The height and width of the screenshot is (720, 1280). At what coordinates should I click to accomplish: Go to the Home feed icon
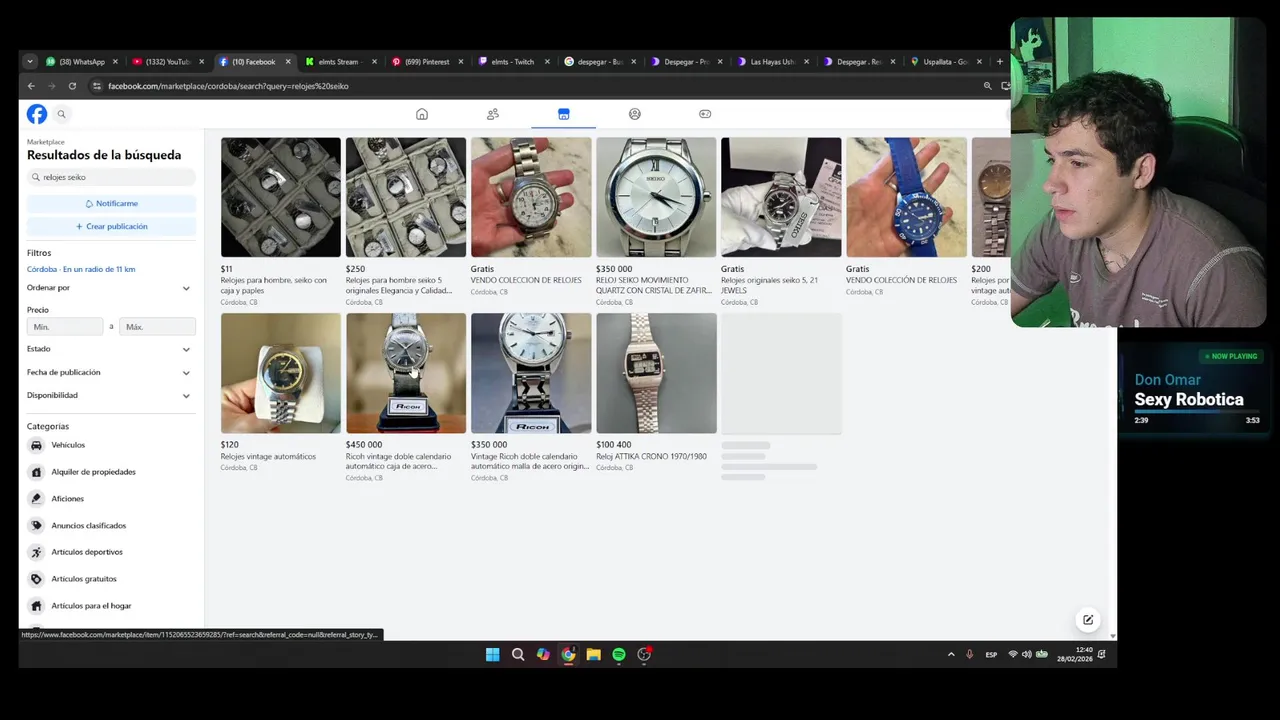(x=422, y=114)
